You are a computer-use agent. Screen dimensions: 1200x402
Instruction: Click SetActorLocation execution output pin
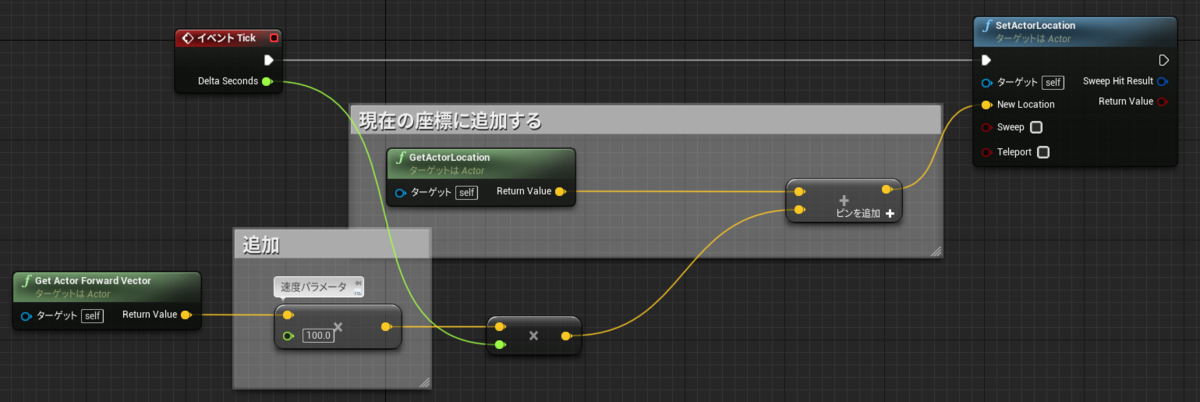[1163, 60]
